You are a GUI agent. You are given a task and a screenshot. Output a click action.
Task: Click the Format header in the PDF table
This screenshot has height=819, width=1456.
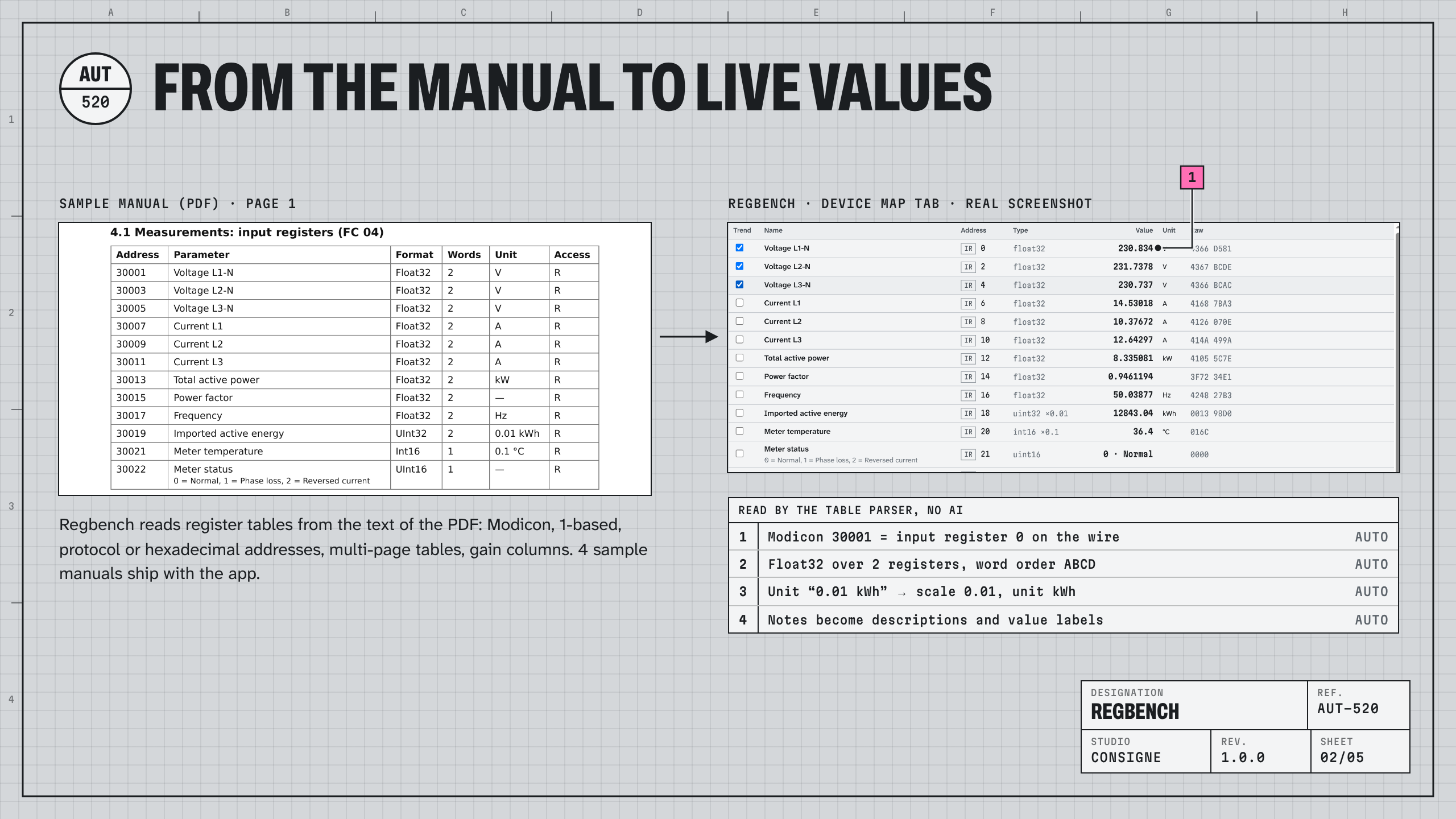pyautogui.click(x=415, y=255)
